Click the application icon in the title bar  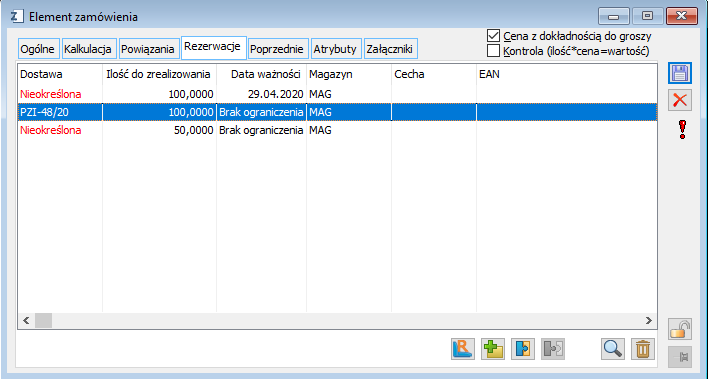coord(17,16)
